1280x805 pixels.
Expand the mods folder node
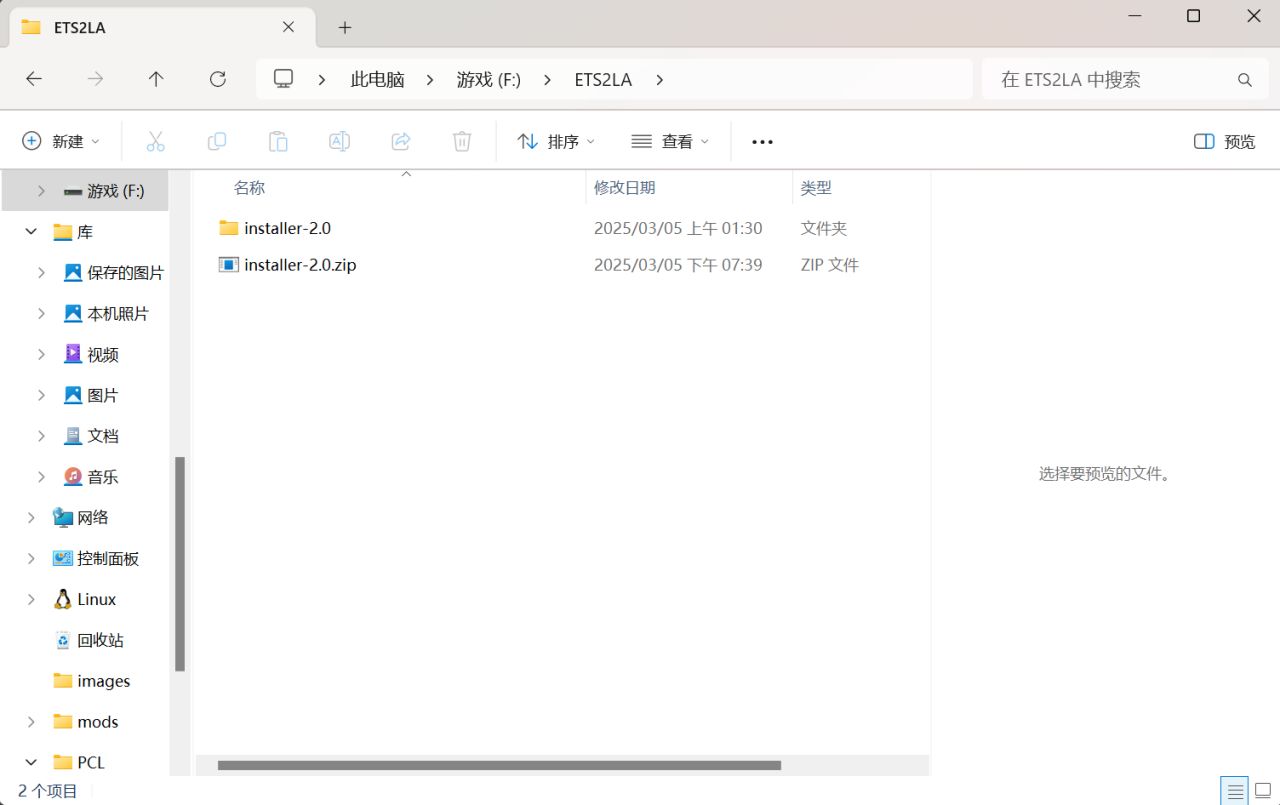coord(31,722)
